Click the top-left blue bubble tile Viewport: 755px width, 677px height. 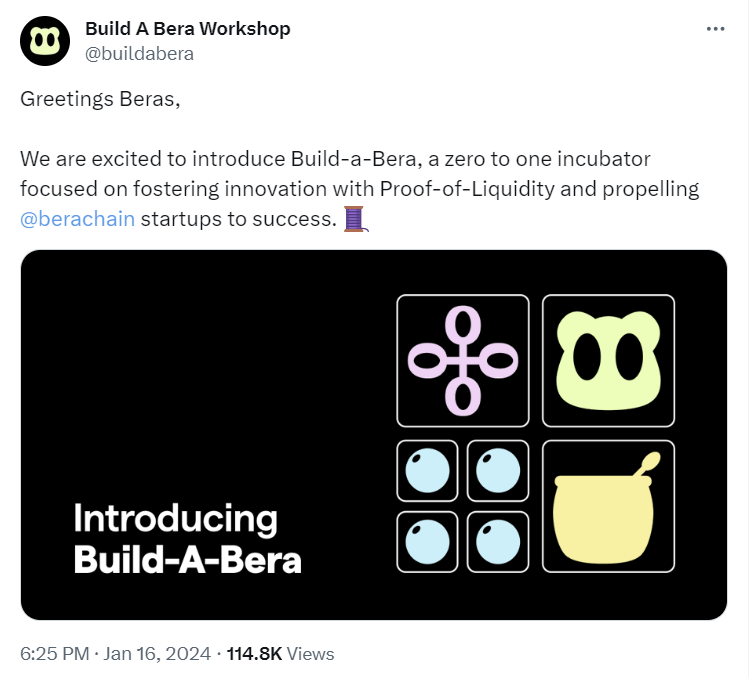click(x=427, y=470)
